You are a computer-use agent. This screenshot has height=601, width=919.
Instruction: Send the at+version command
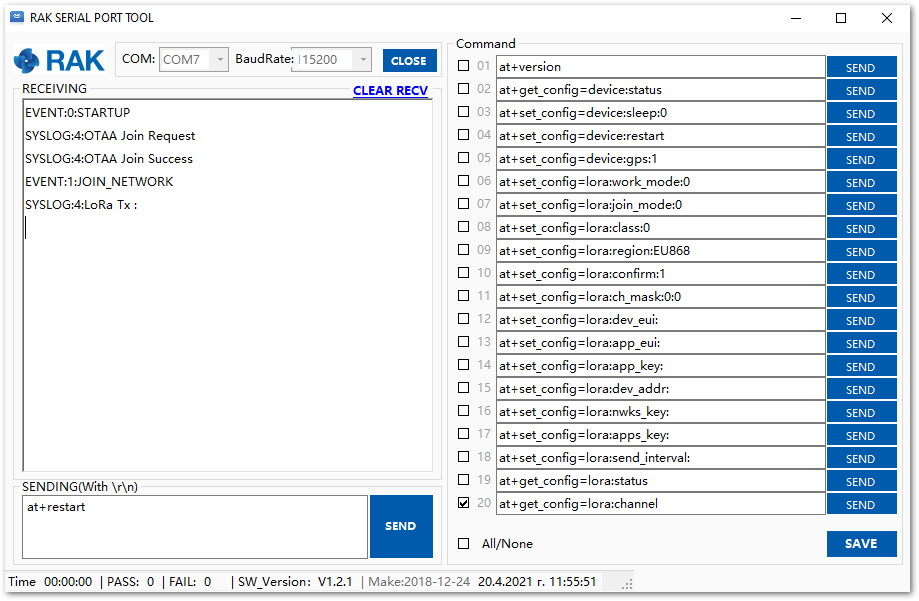coord(860,68)
